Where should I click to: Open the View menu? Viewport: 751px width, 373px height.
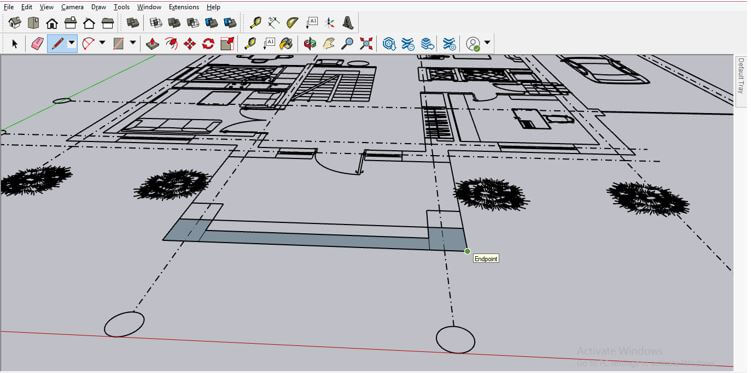46,7
